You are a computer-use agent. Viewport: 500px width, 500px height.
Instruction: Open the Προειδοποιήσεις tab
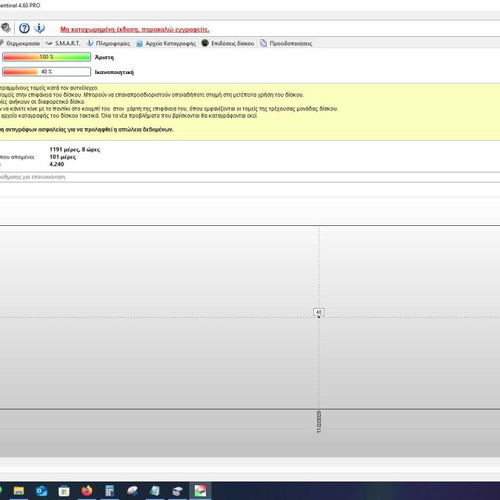(286, 43)
